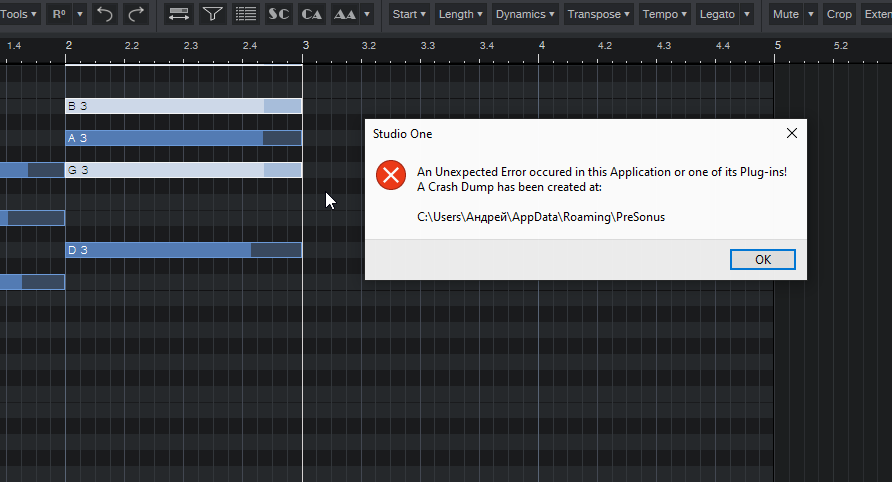Click bar 4 on the timeline ruler
The width and height of the screenshot is (892, 482).
[x=542, y=45]
